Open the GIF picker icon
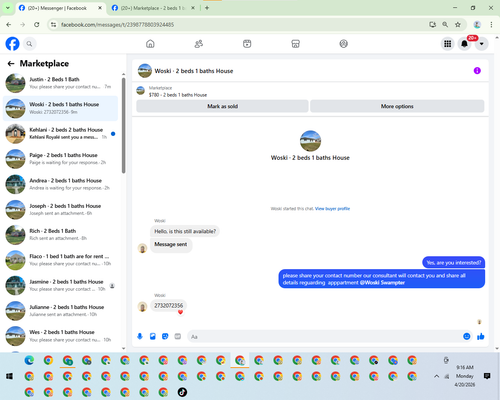500x400 pixels. coord(178,336)
